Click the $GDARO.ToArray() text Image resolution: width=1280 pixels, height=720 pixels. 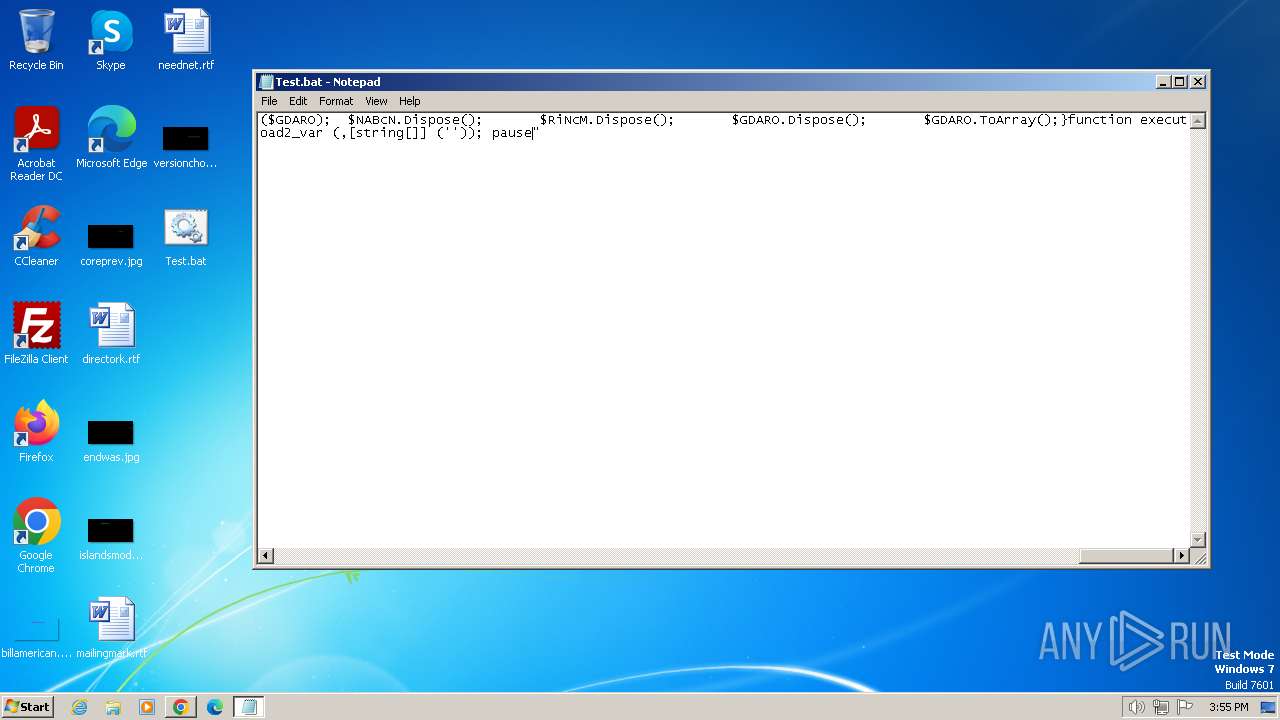click(990, 120)
